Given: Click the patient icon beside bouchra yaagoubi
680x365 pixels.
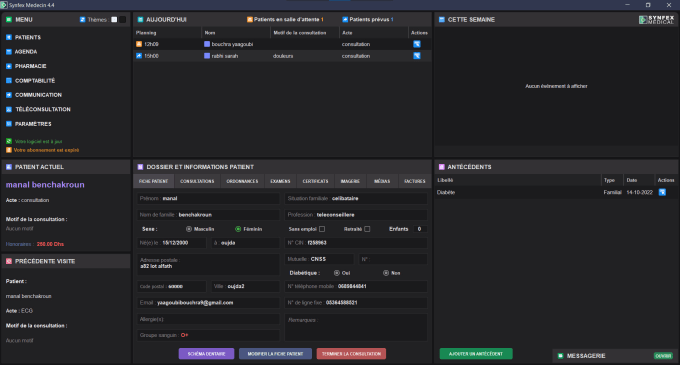Looking at the screenshot, I should point(207,44).
